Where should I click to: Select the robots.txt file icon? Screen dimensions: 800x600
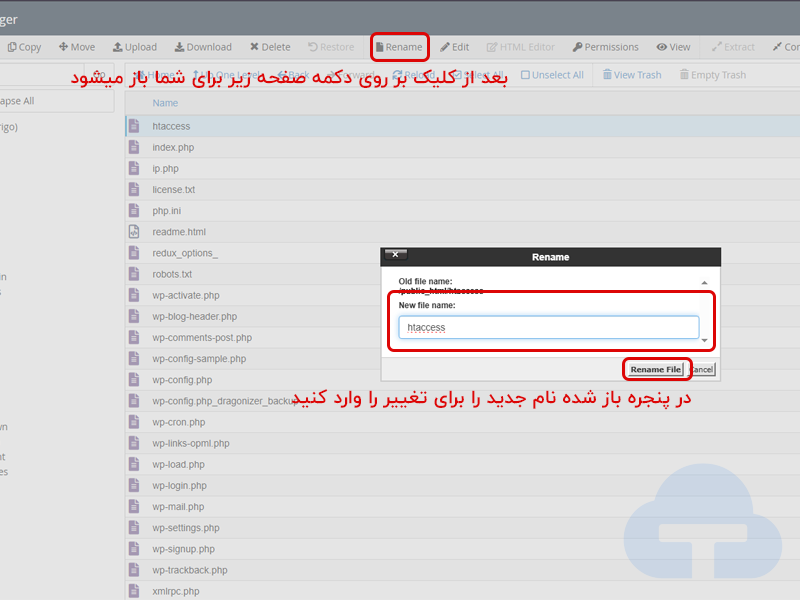(134, 274)
